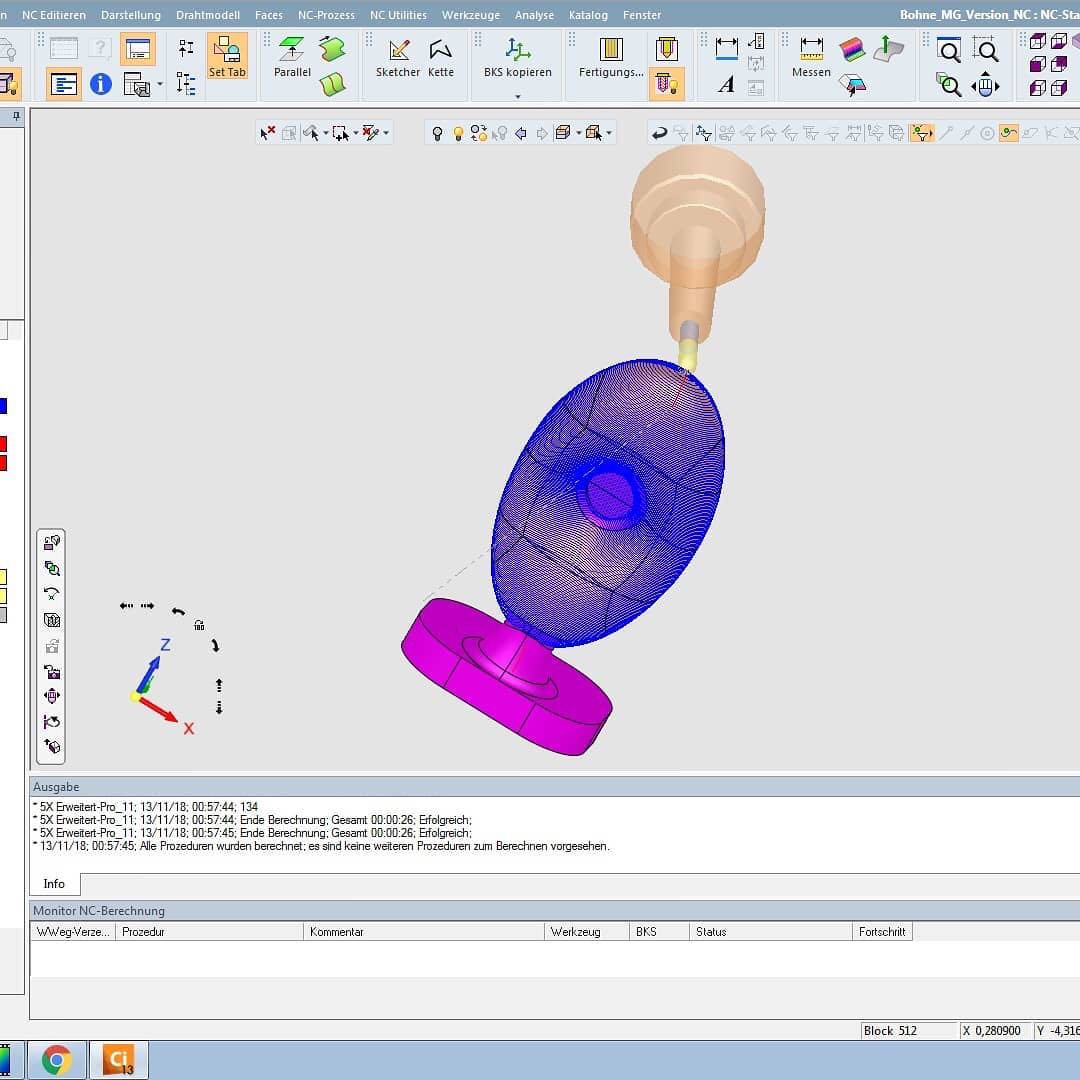Click the Messen measure tool

tap(811, 58)
